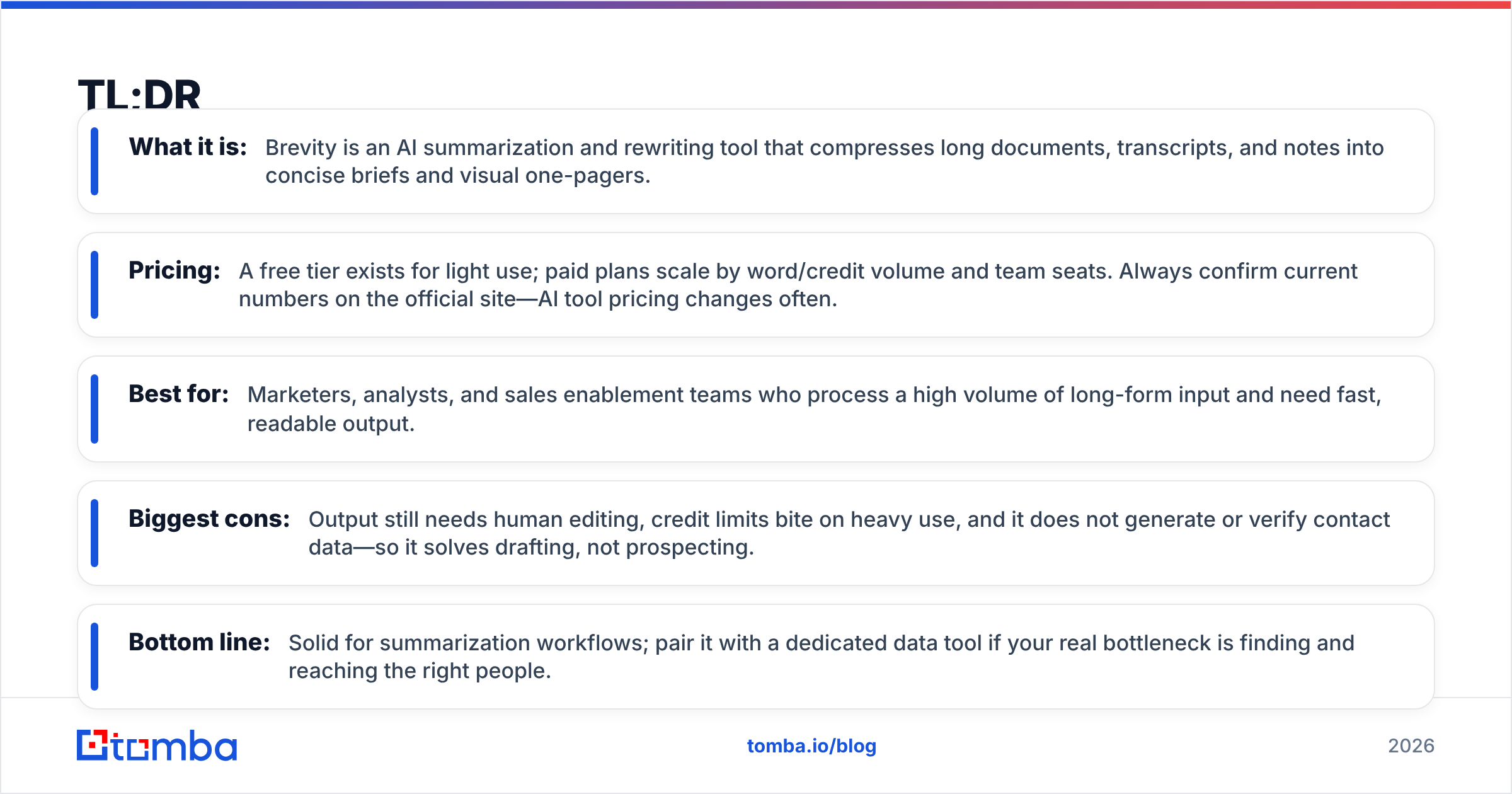Click the 'Biggest cons:' label
Screen dimensions: 1512x794
[209, 519]
